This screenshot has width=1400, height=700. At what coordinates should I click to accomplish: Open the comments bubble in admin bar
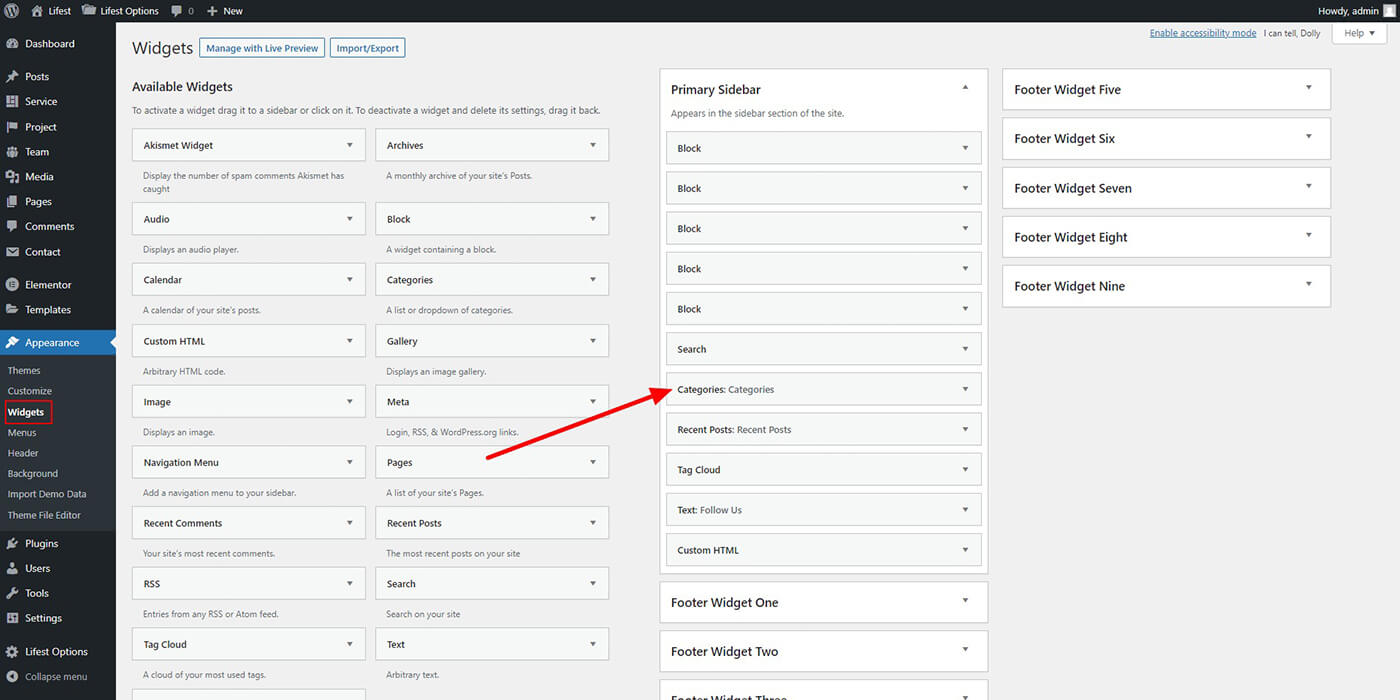pyautogui.click(x=182, y=11)
